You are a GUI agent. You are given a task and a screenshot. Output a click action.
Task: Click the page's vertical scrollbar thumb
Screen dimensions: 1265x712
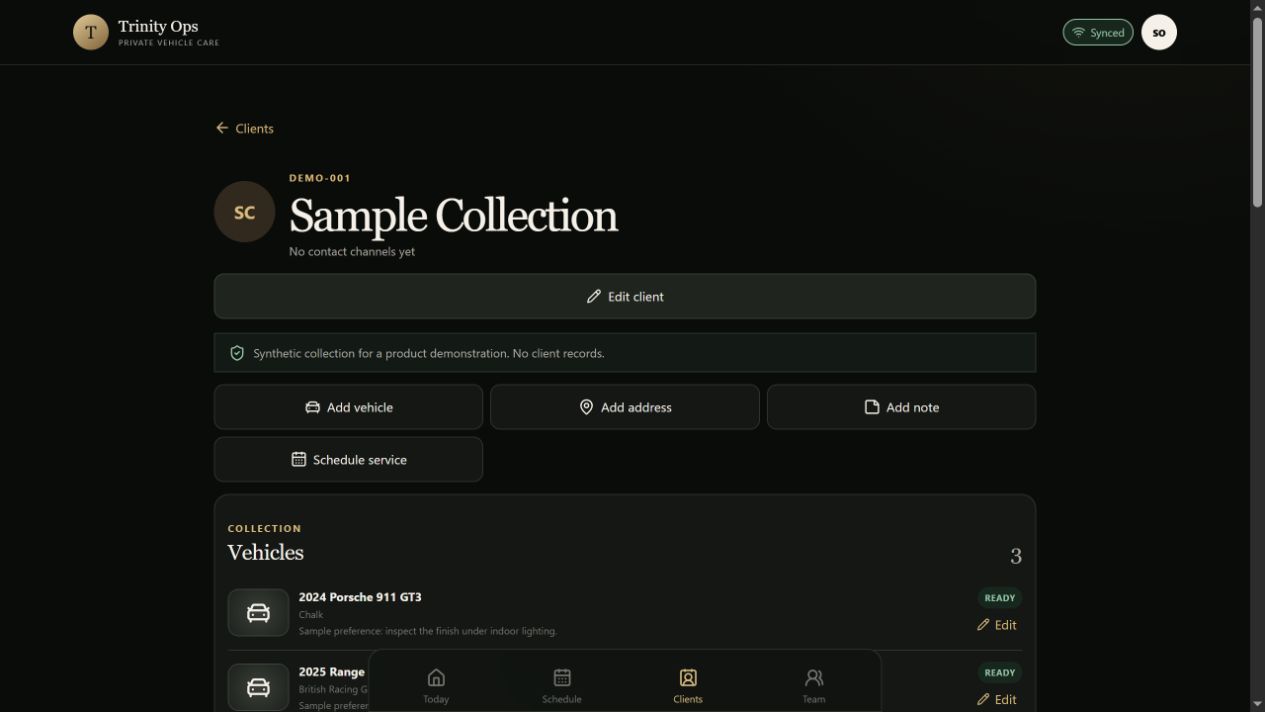(1257, 112)
